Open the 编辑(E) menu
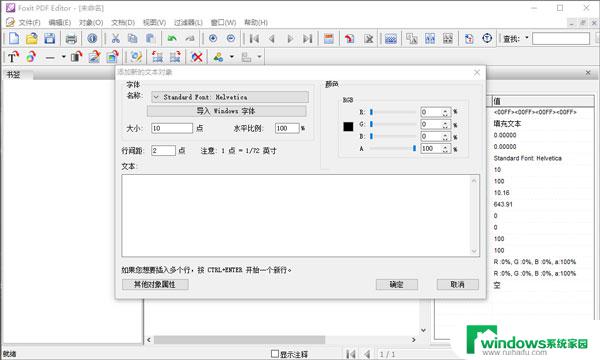Screen dimensions: 600x360 (x=60, y=23)
